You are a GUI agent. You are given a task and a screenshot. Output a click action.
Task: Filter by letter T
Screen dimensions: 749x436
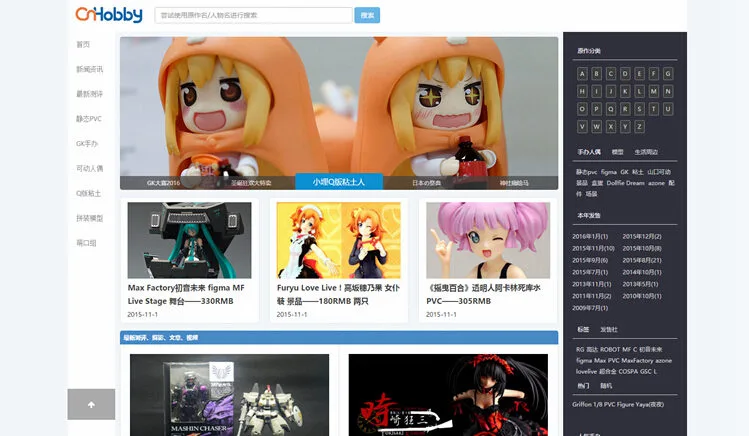653,109
